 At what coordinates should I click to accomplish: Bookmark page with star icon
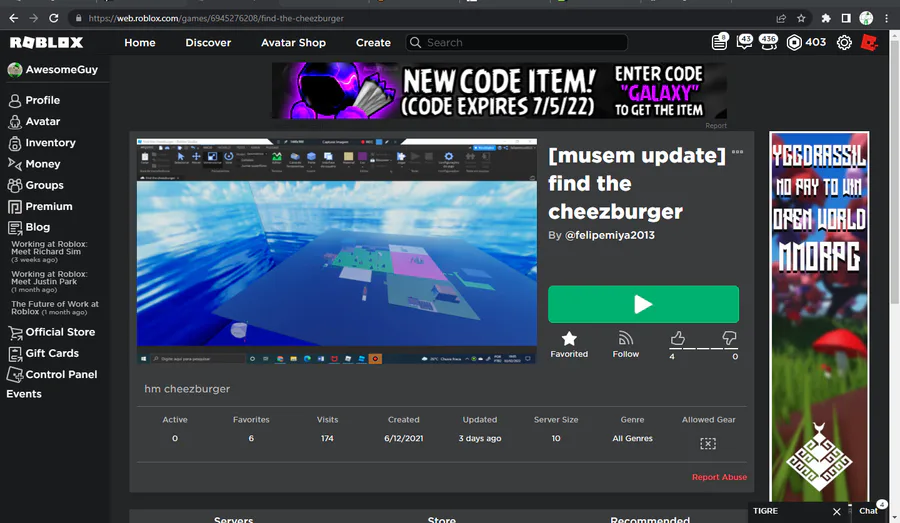pyautogui.click(x=801, y=18)
